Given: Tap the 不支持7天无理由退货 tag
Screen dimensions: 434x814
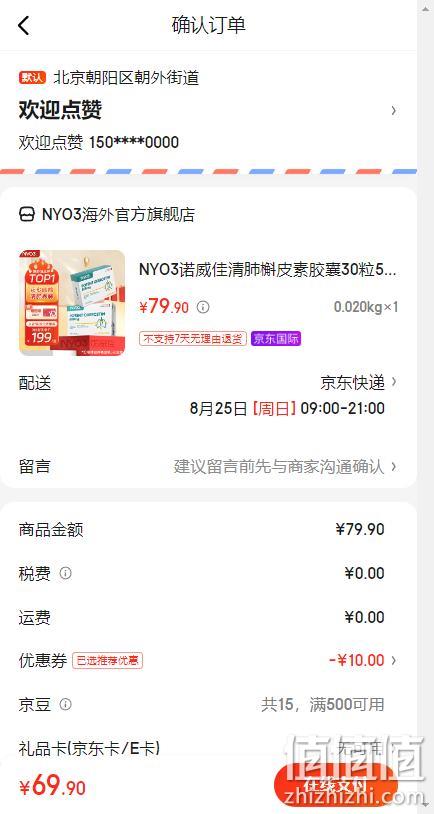Looking at the screenshot, I should [193, 339].
